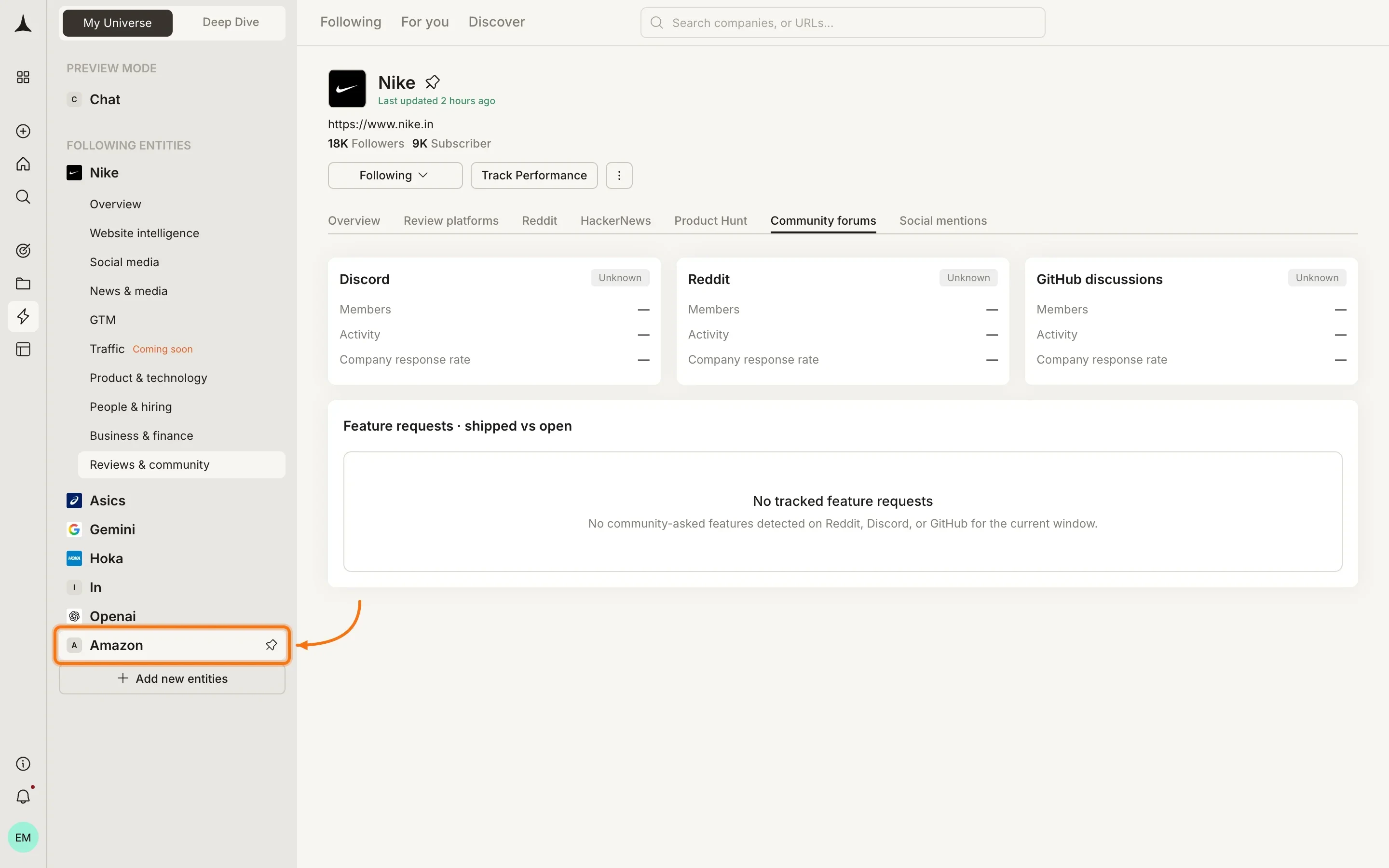This screenshot has width=1389, height=868.
Task: Click the search magnifier inside search box
Action: (656, 22)
